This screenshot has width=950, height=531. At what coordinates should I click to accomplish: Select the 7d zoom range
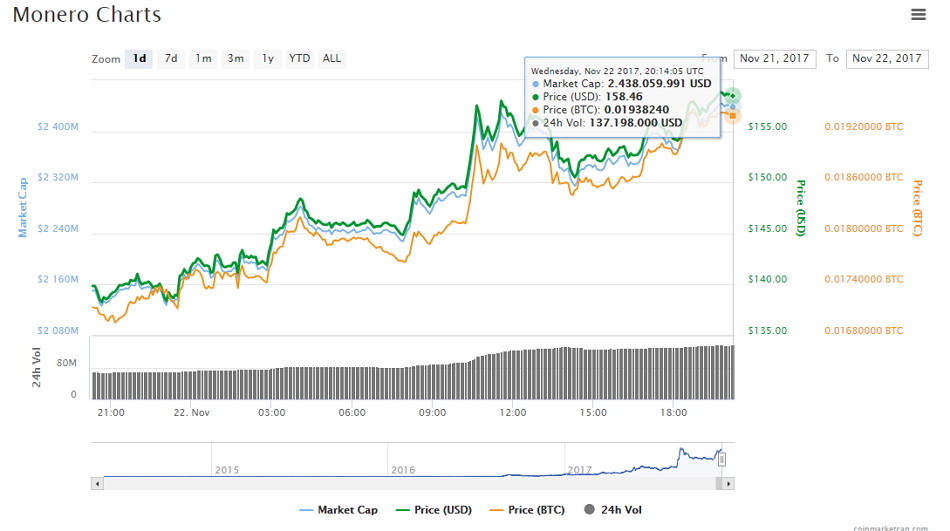(171, 59)
